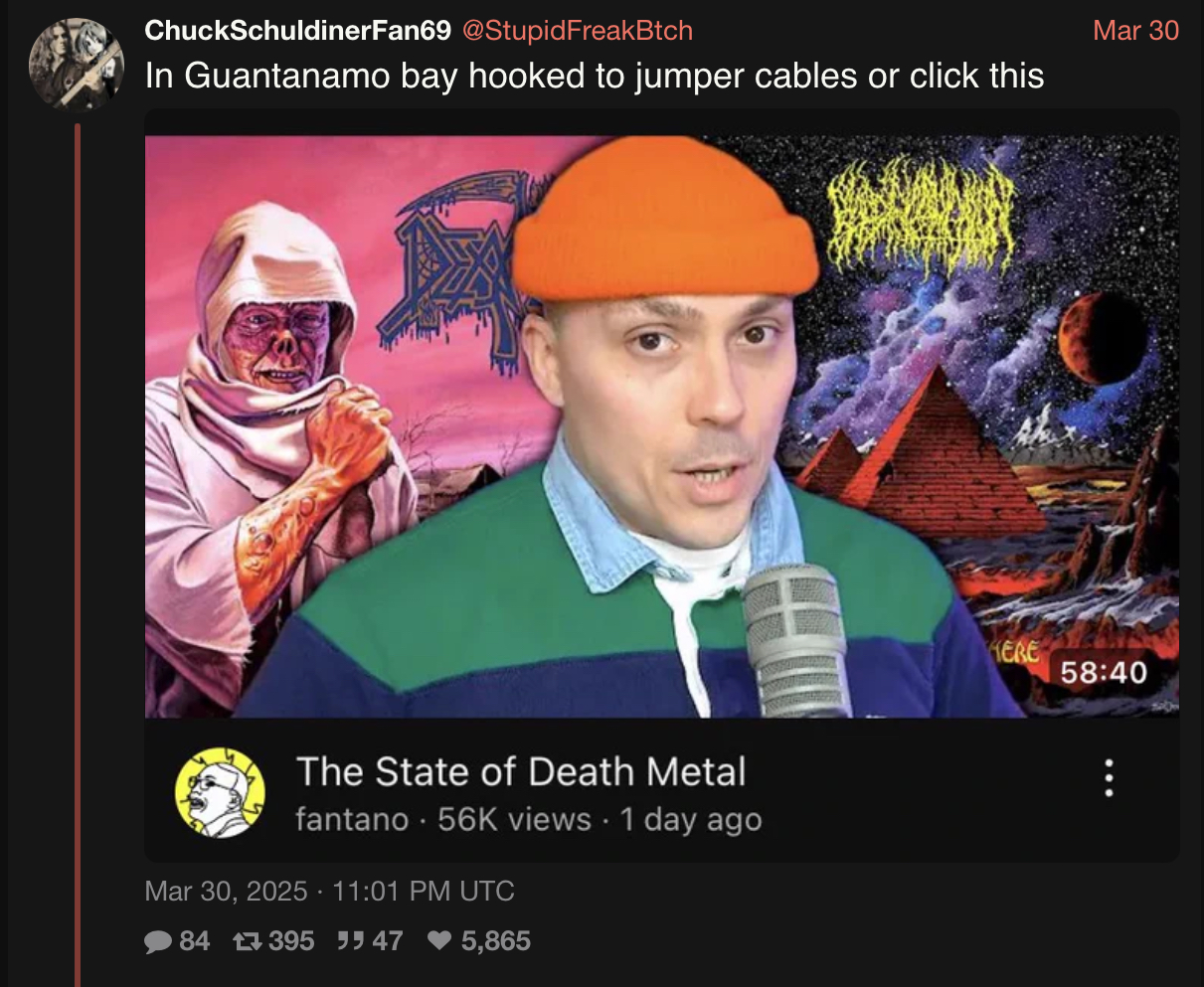
Task: Open the fantano channel avatar icon
Action: (220, 792)
